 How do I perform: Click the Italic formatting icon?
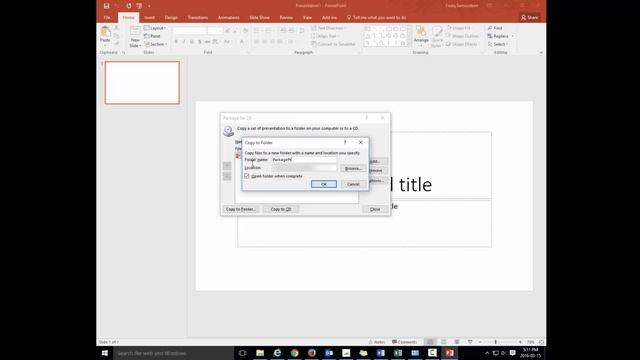click(184, 42)
